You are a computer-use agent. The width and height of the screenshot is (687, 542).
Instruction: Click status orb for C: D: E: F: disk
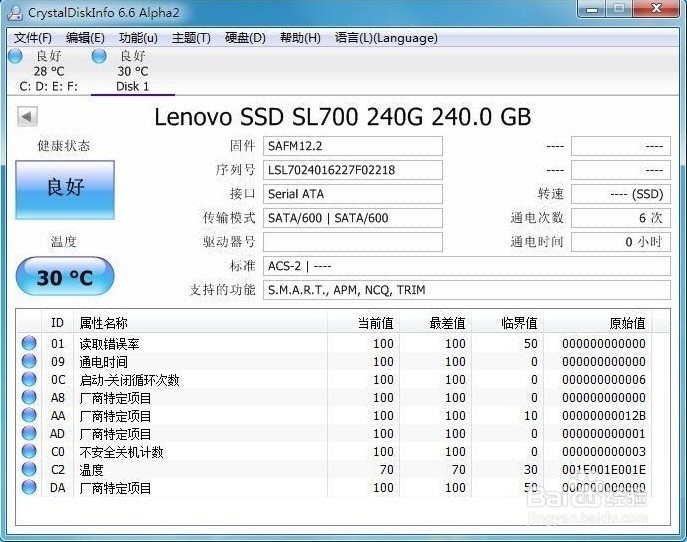[x=15, y=56]
